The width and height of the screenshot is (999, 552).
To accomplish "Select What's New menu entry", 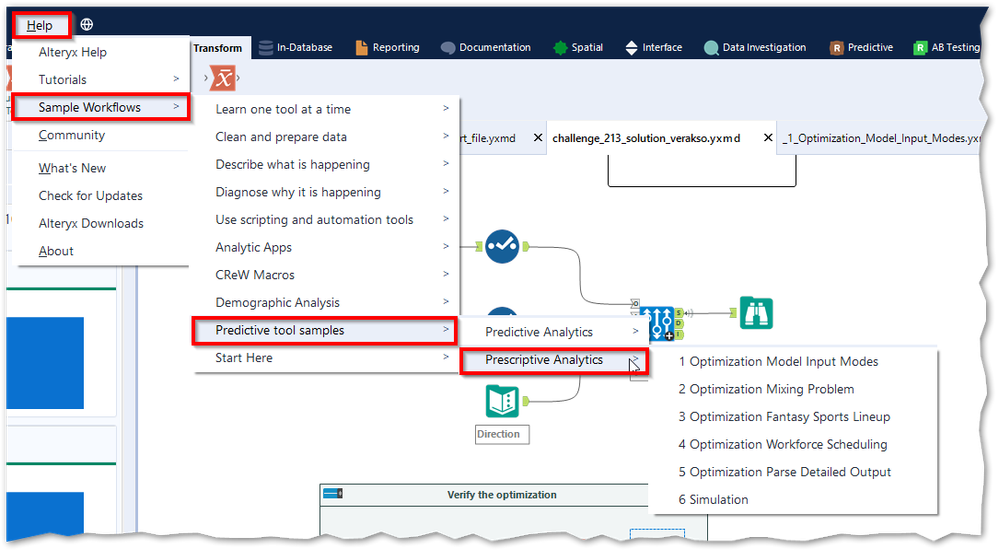I will click(101, 168).
